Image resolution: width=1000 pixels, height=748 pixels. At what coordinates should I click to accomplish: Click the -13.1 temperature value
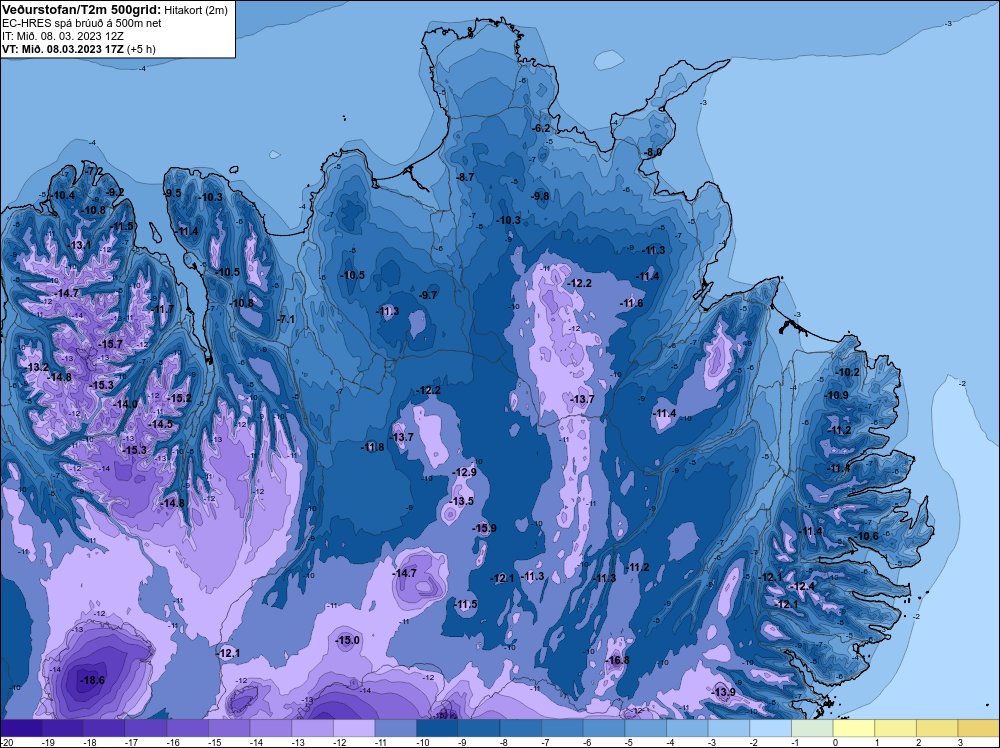click(80, 245)
